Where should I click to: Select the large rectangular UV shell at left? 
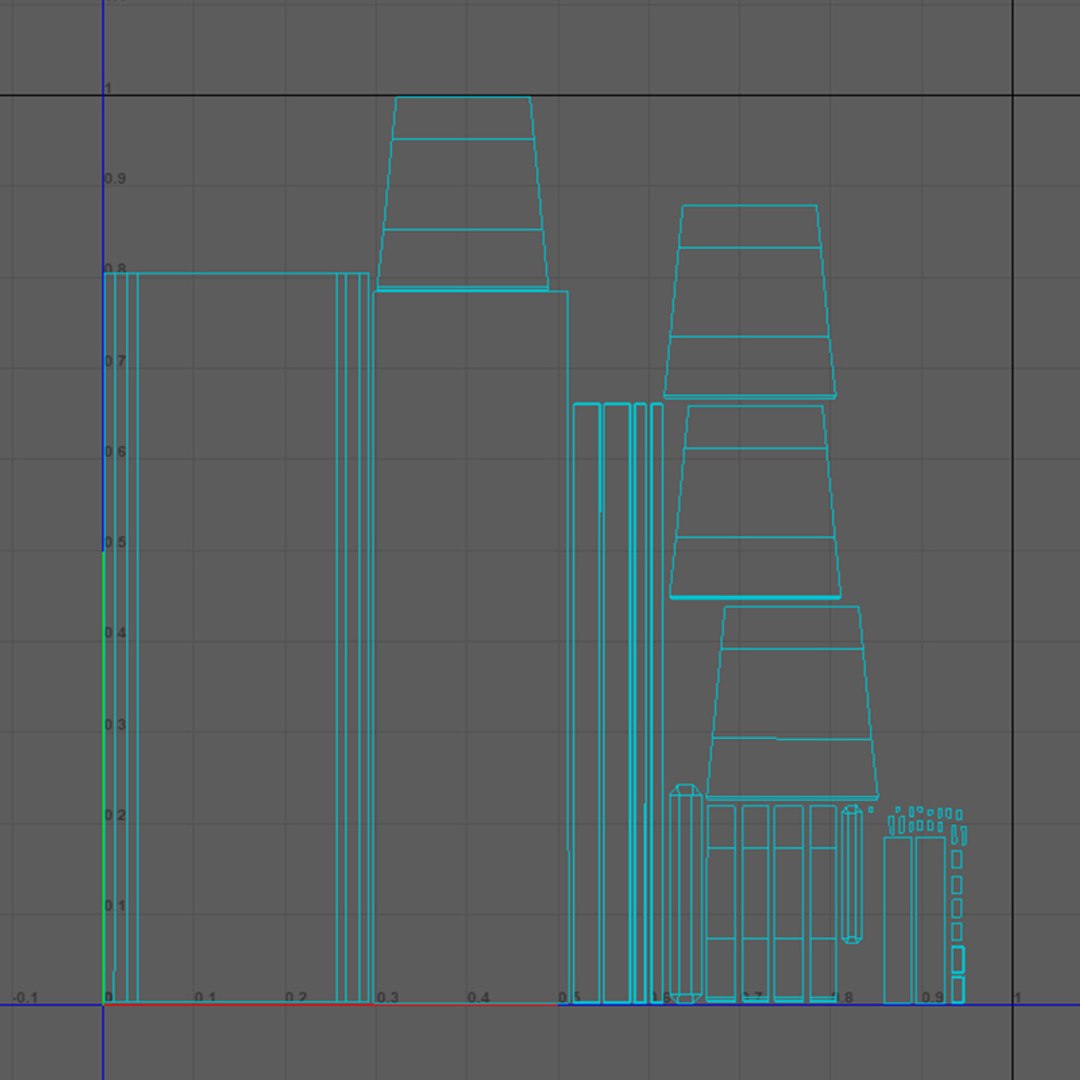(236, 637)
